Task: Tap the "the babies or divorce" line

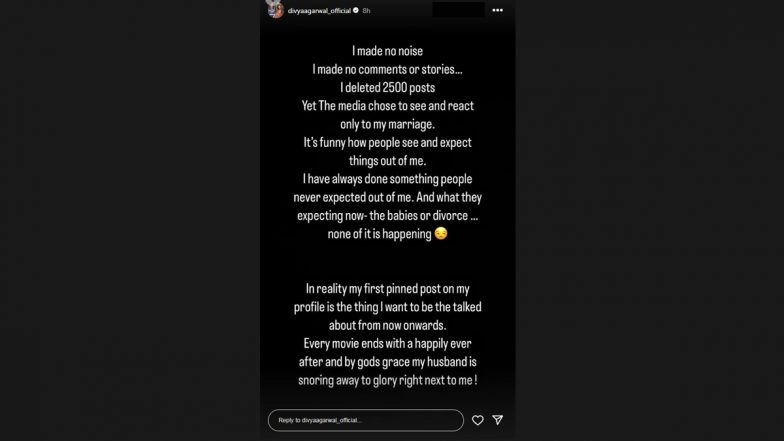Action: click(x=387, y=215)
